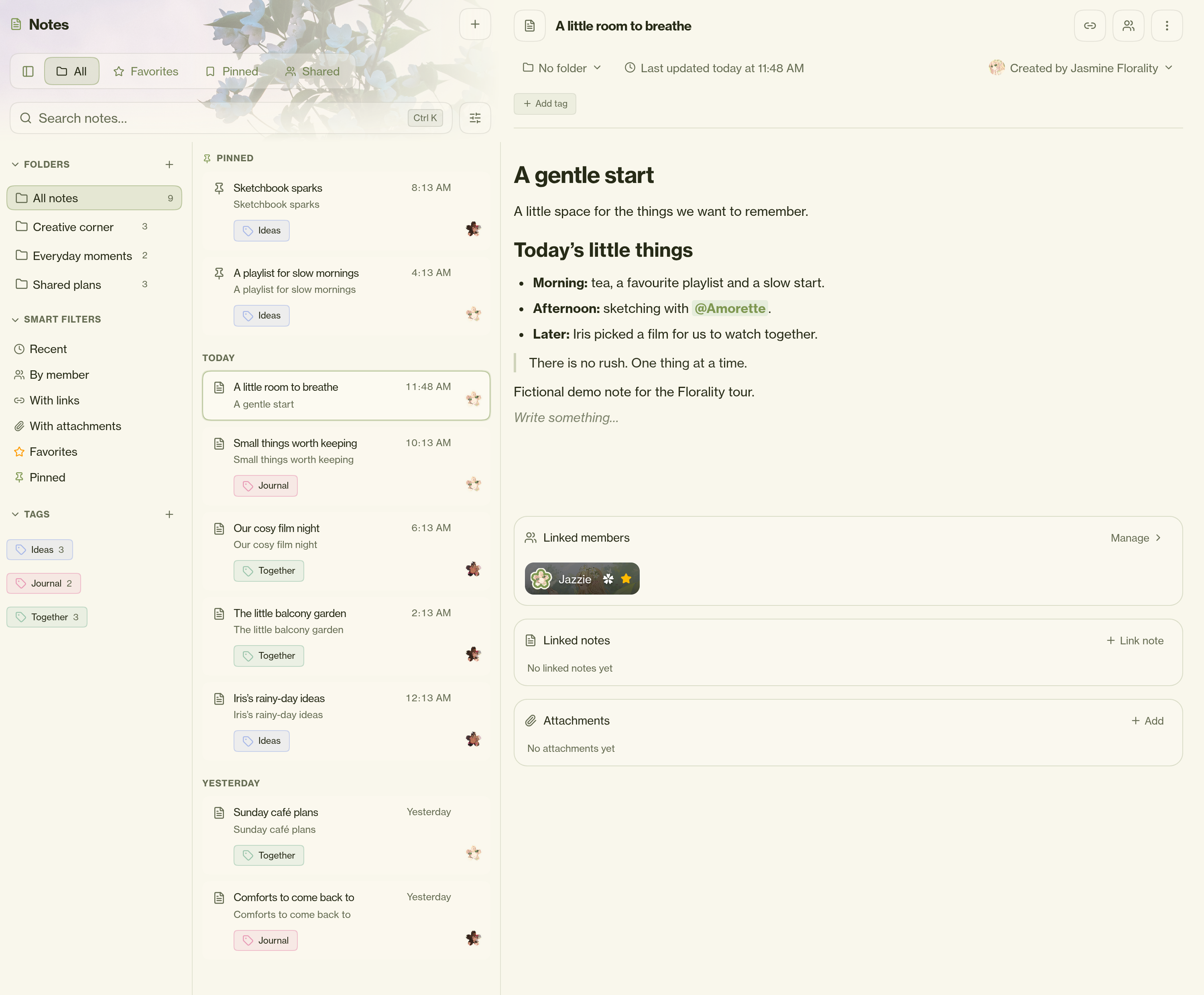Click member avatar on Our cosy film night

473,569
